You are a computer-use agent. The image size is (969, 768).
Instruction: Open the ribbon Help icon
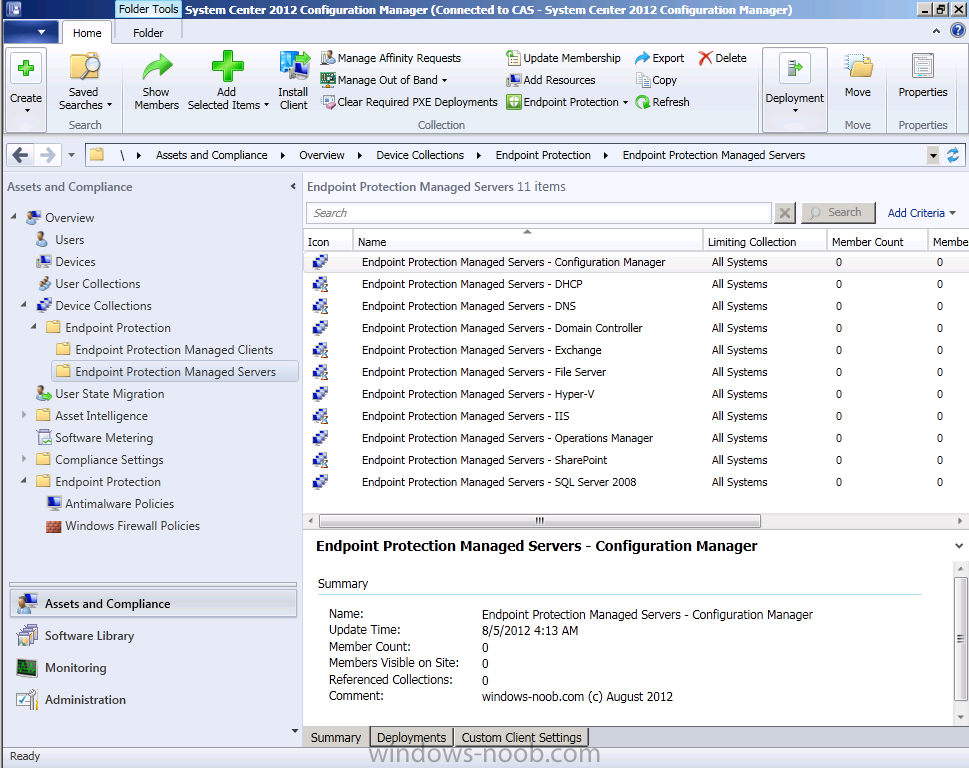[957, 31]
